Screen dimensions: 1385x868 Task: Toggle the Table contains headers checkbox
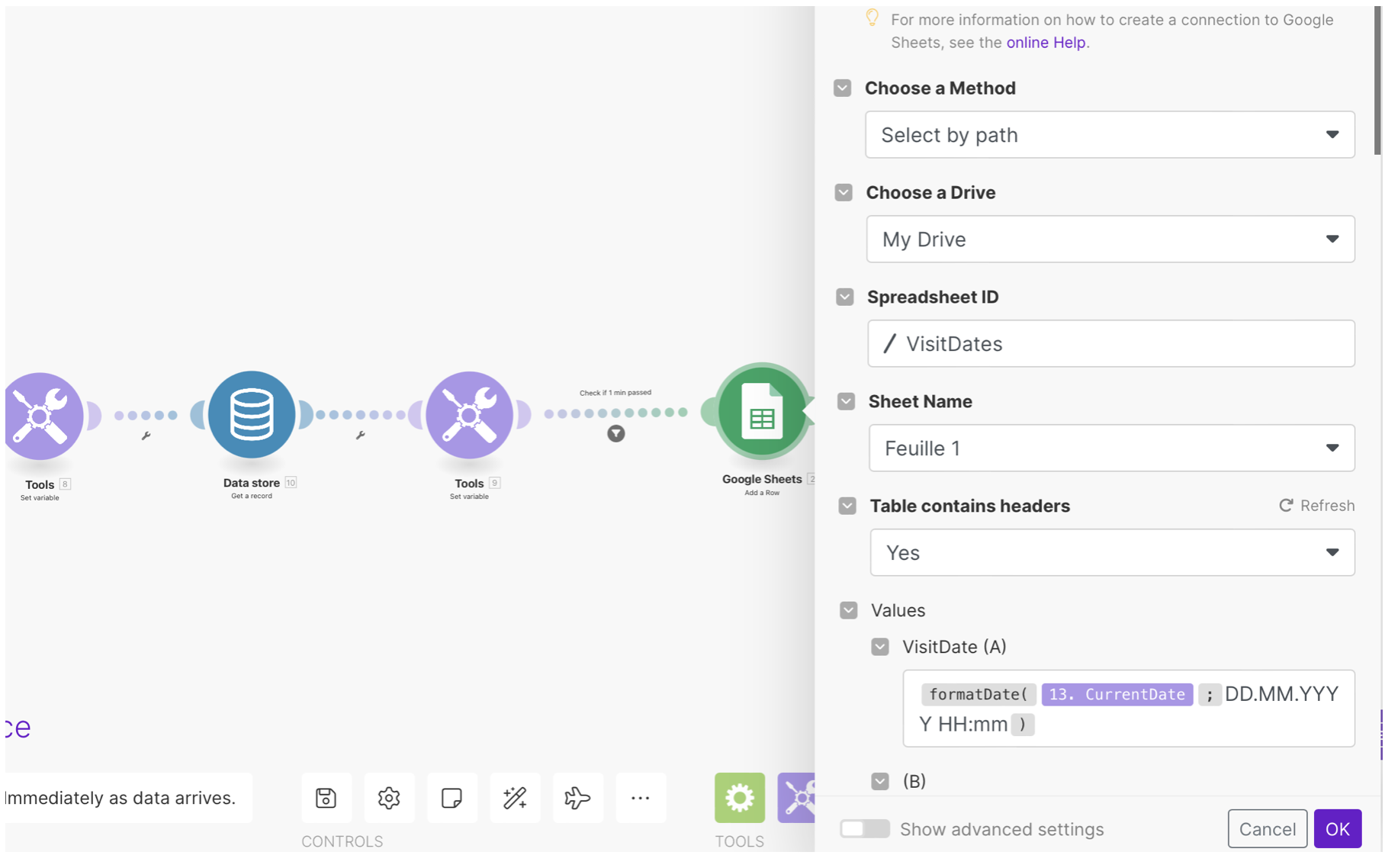point(847,506)
